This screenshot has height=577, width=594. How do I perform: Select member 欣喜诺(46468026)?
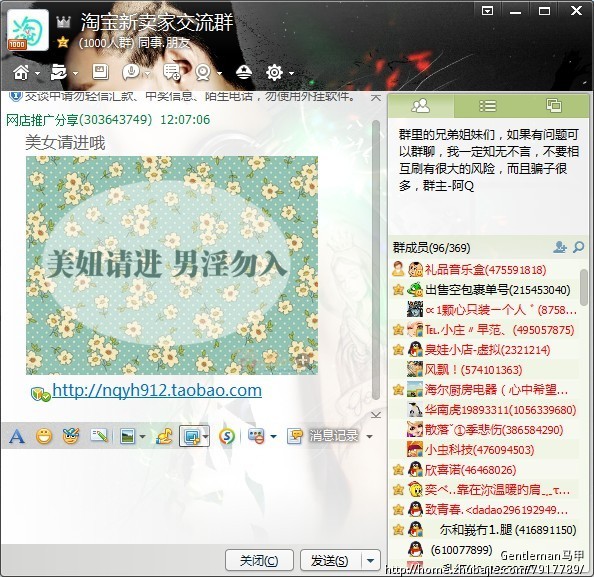485,470
